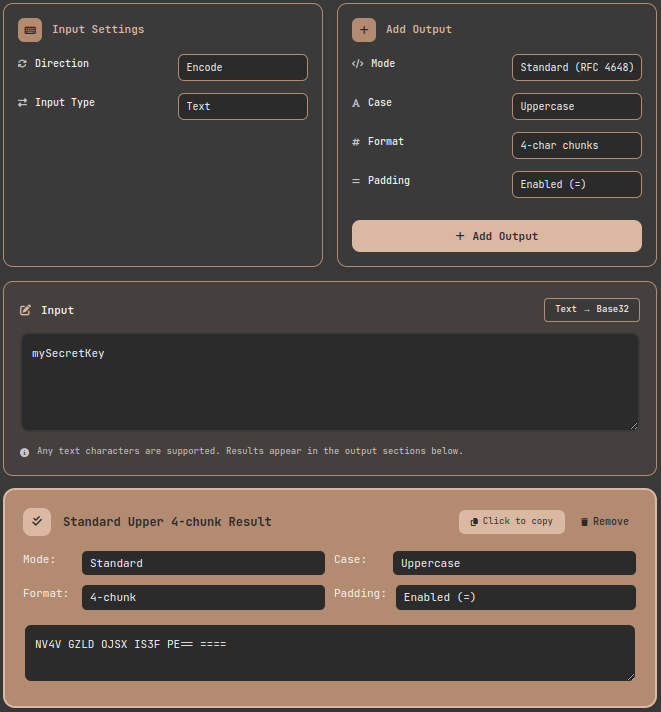The image size is (661, 712).
Task: Click the result Padding field showing Enabled (=)
Action: (516, 597)
